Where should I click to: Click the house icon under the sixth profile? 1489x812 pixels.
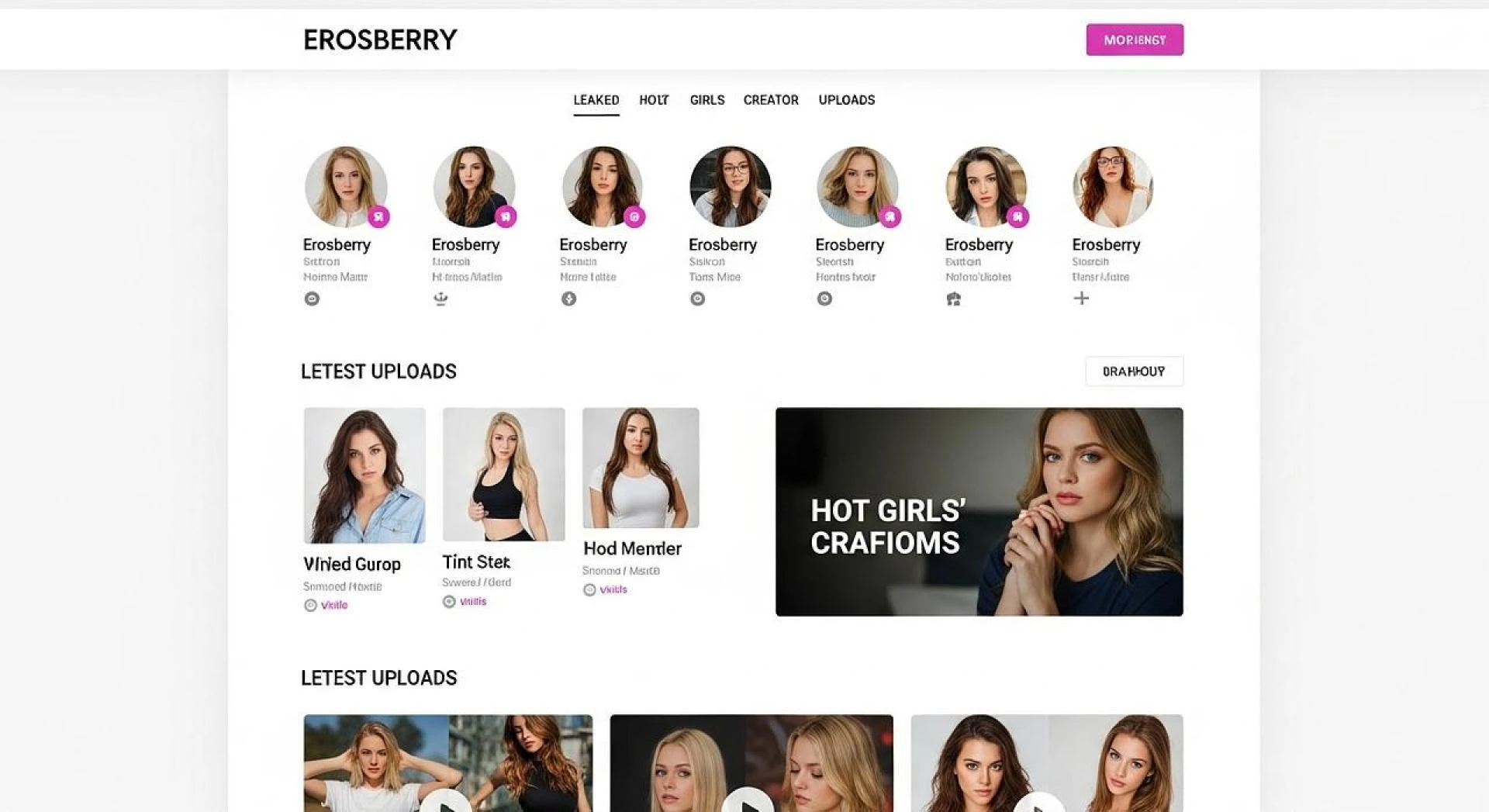click(x=953, y=299)
